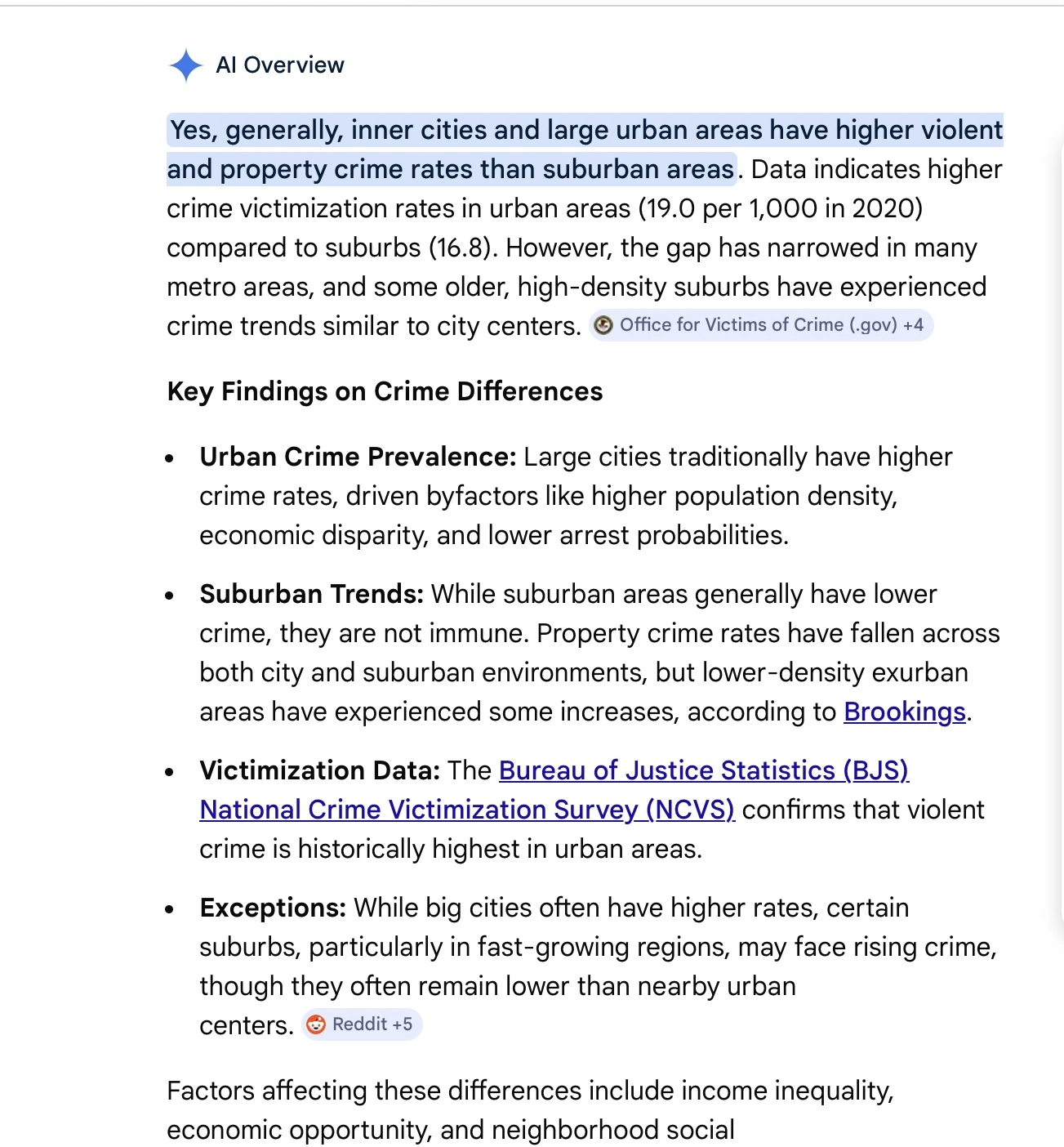Image resolution: width=1064 pixels, height=1147 pixels.
Task: Click the Key Findings on Crime Differences heading
Action: [x=385, y=391]
